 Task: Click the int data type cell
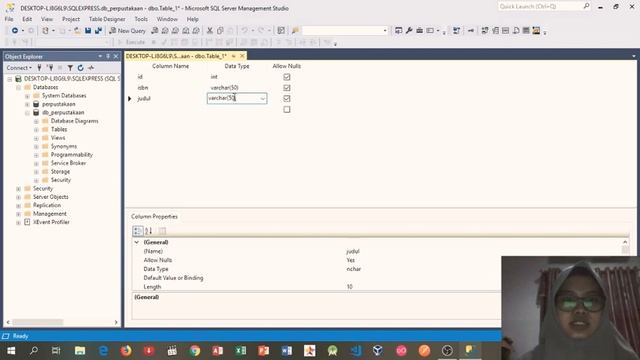point(237,77)
